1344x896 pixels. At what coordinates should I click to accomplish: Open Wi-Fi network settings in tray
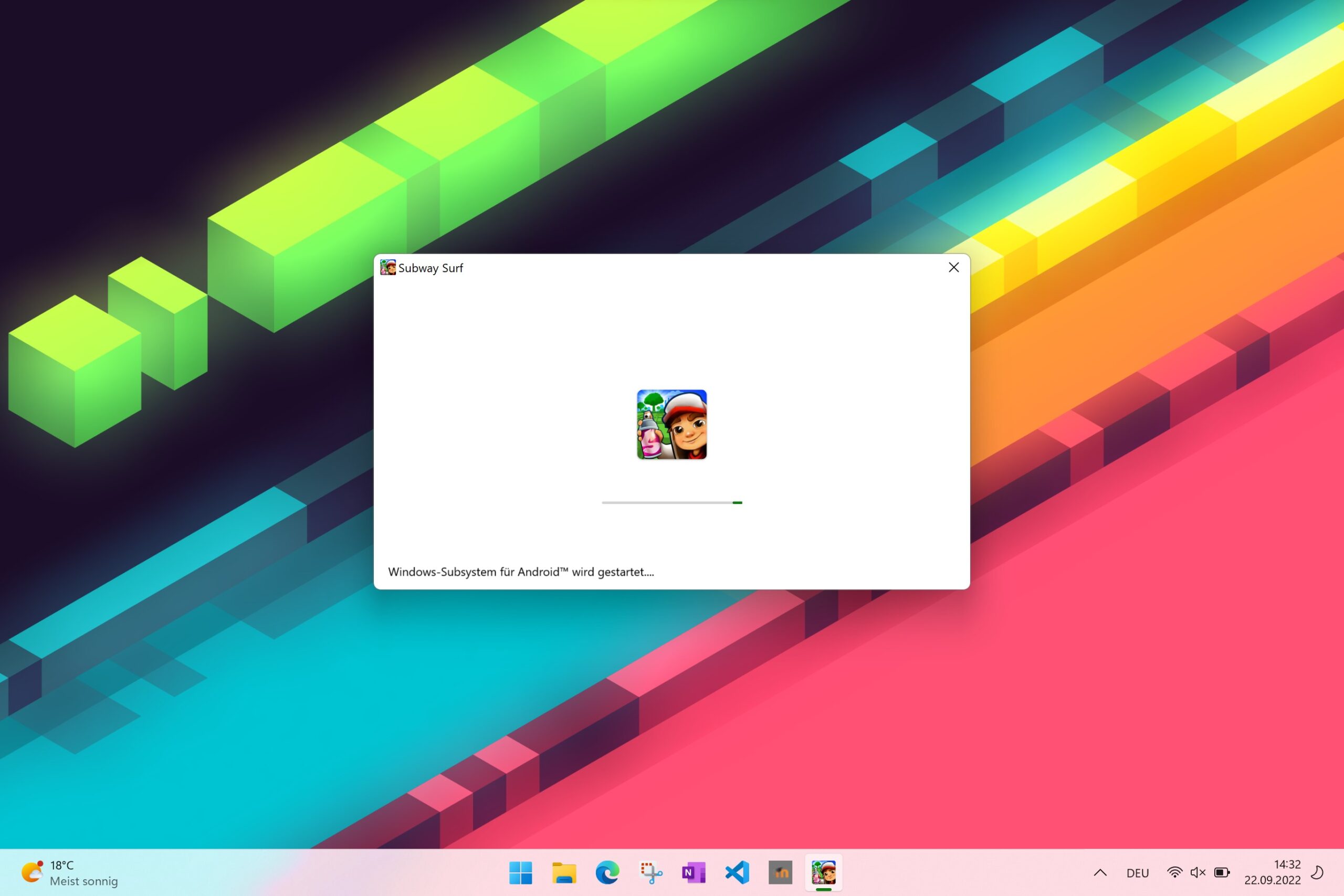pyautogui.click(x=1174, y=872)
